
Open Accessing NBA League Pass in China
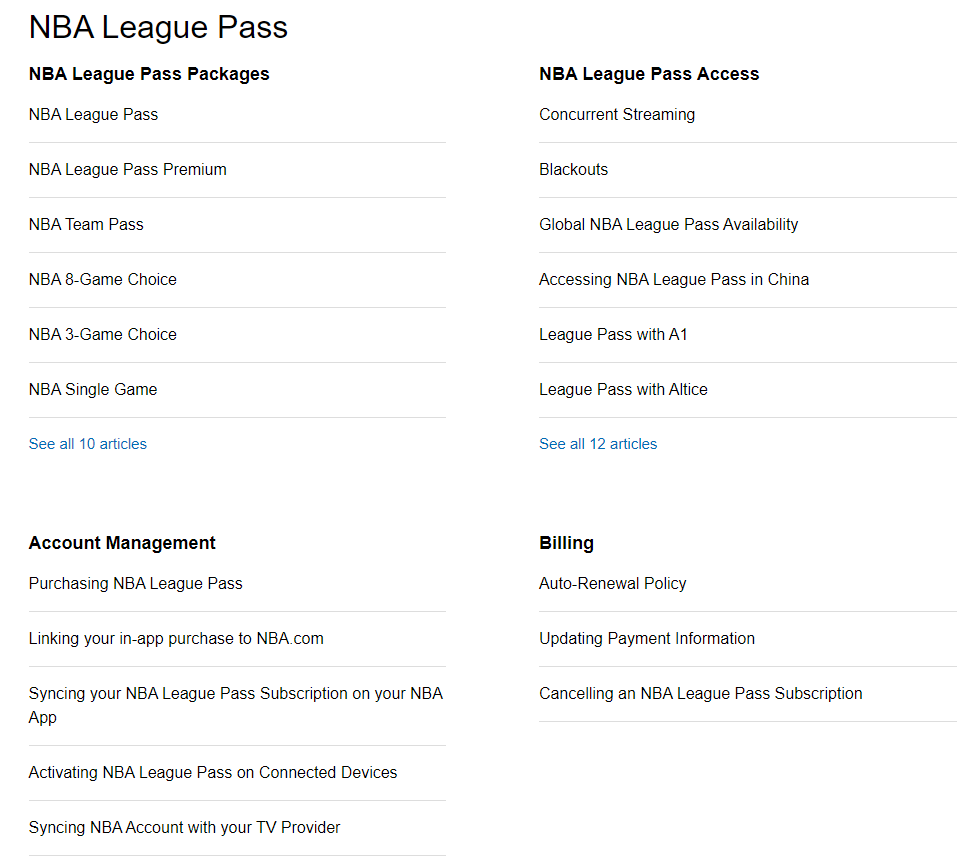(x=674, y=279)
